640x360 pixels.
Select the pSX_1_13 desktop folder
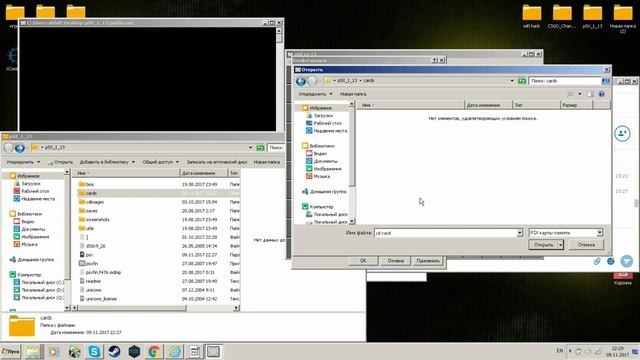[x=593, y=16]
